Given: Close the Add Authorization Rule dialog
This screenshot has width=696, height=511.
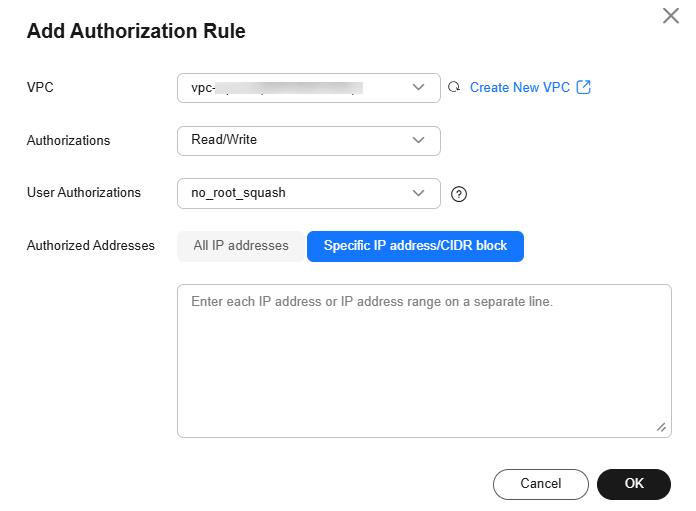Looking at the screenshot, I should coord(671,16).
